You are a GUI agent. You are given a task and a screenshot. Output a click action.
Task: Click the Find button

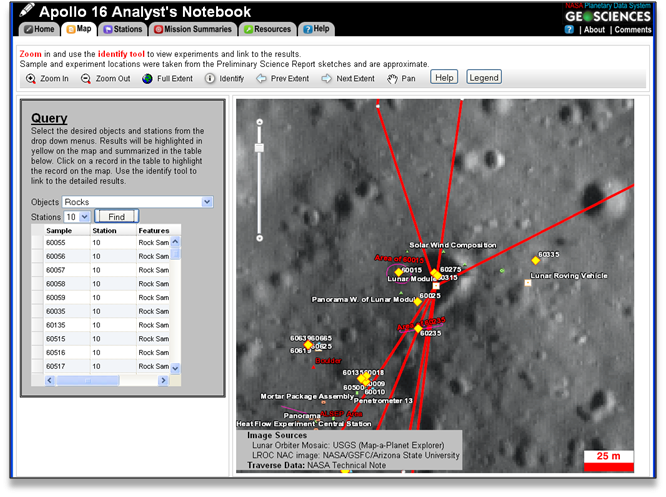tap(116, 217)
